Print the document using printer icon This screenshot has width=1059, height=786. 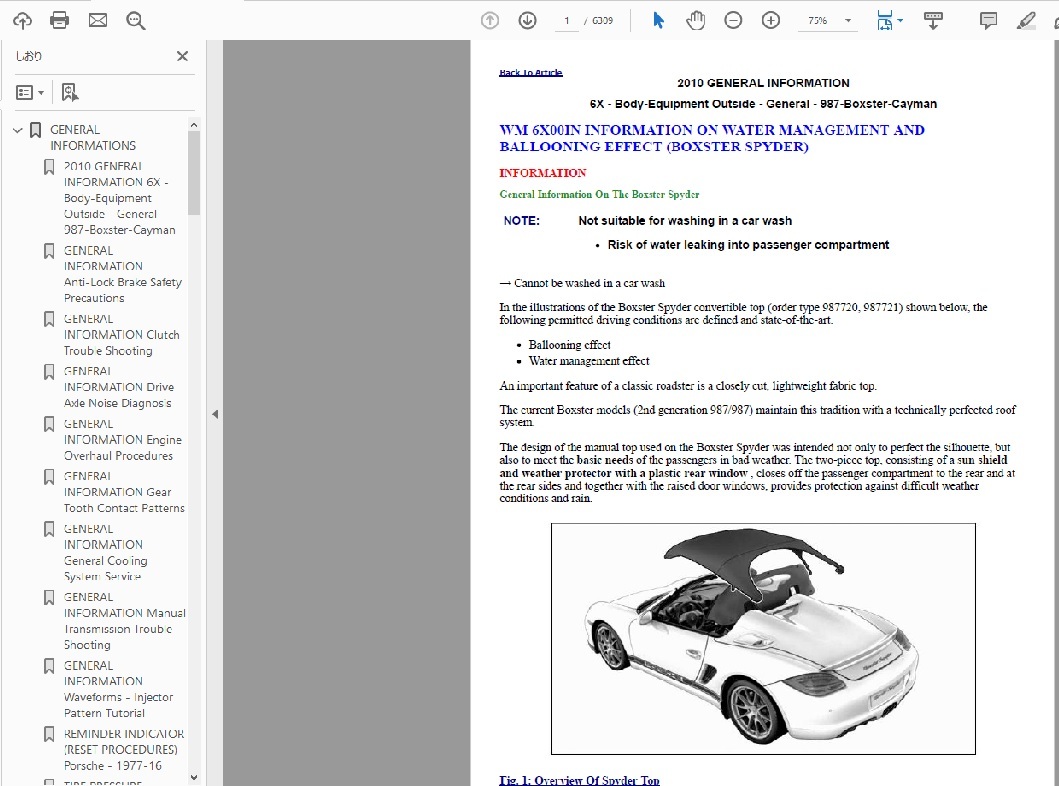tap(59, 20)
